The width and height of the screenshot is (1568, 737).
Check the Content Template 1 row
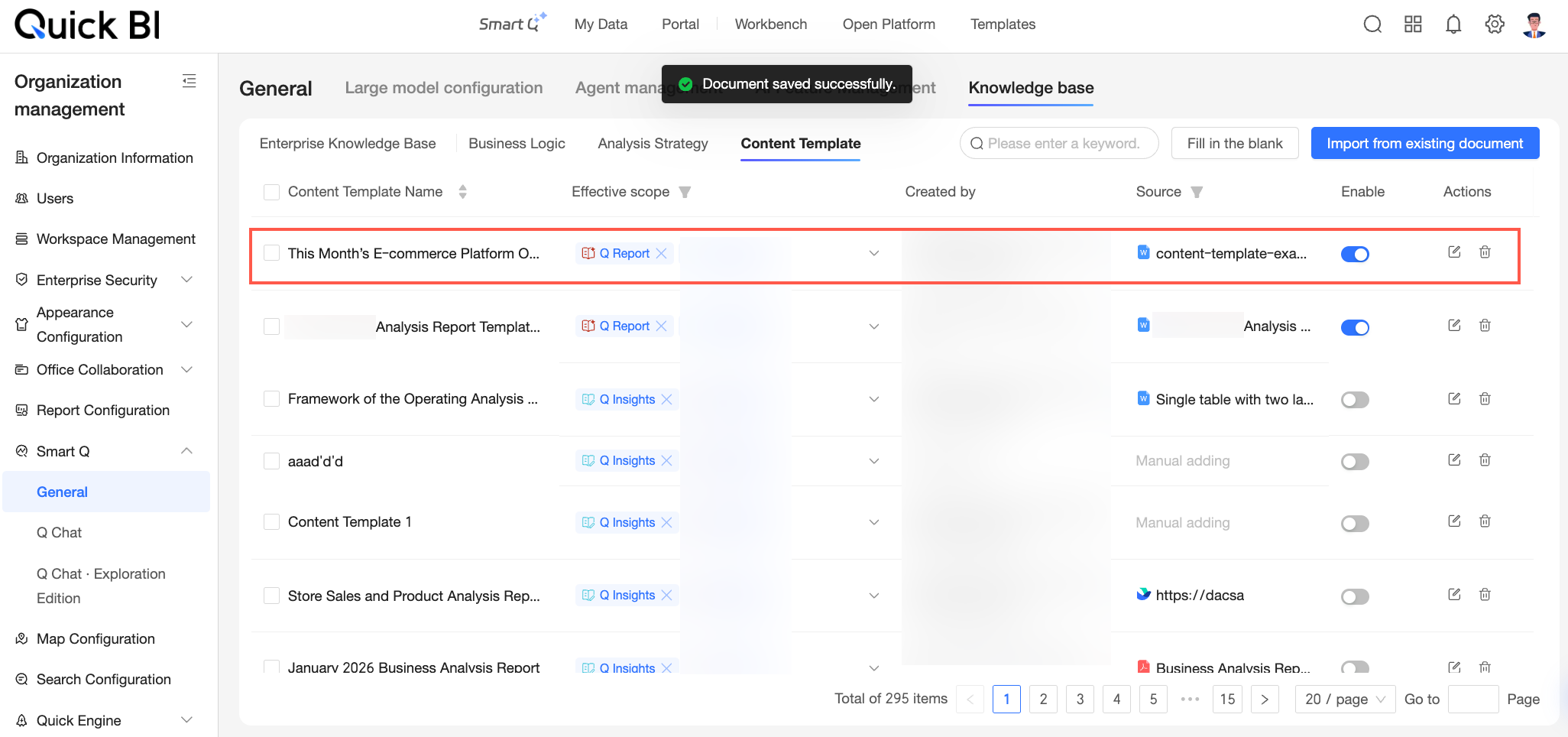click(271, 522)
